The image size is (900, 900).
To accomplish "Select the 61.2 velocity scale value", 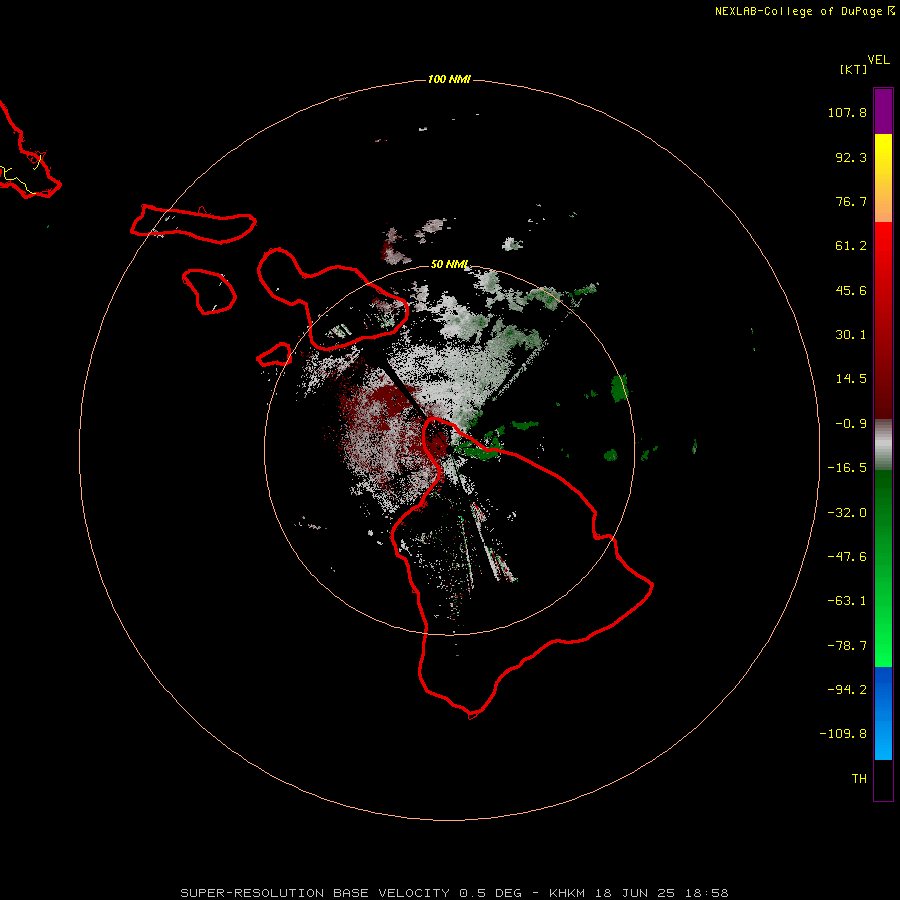I will (851, 246).
